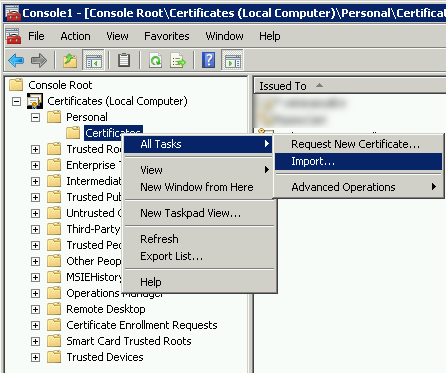Image resolution: width=446 pixels, height=373 pixels.
Task: Select New Taskpad View... entry
Action: click(199, 213)
